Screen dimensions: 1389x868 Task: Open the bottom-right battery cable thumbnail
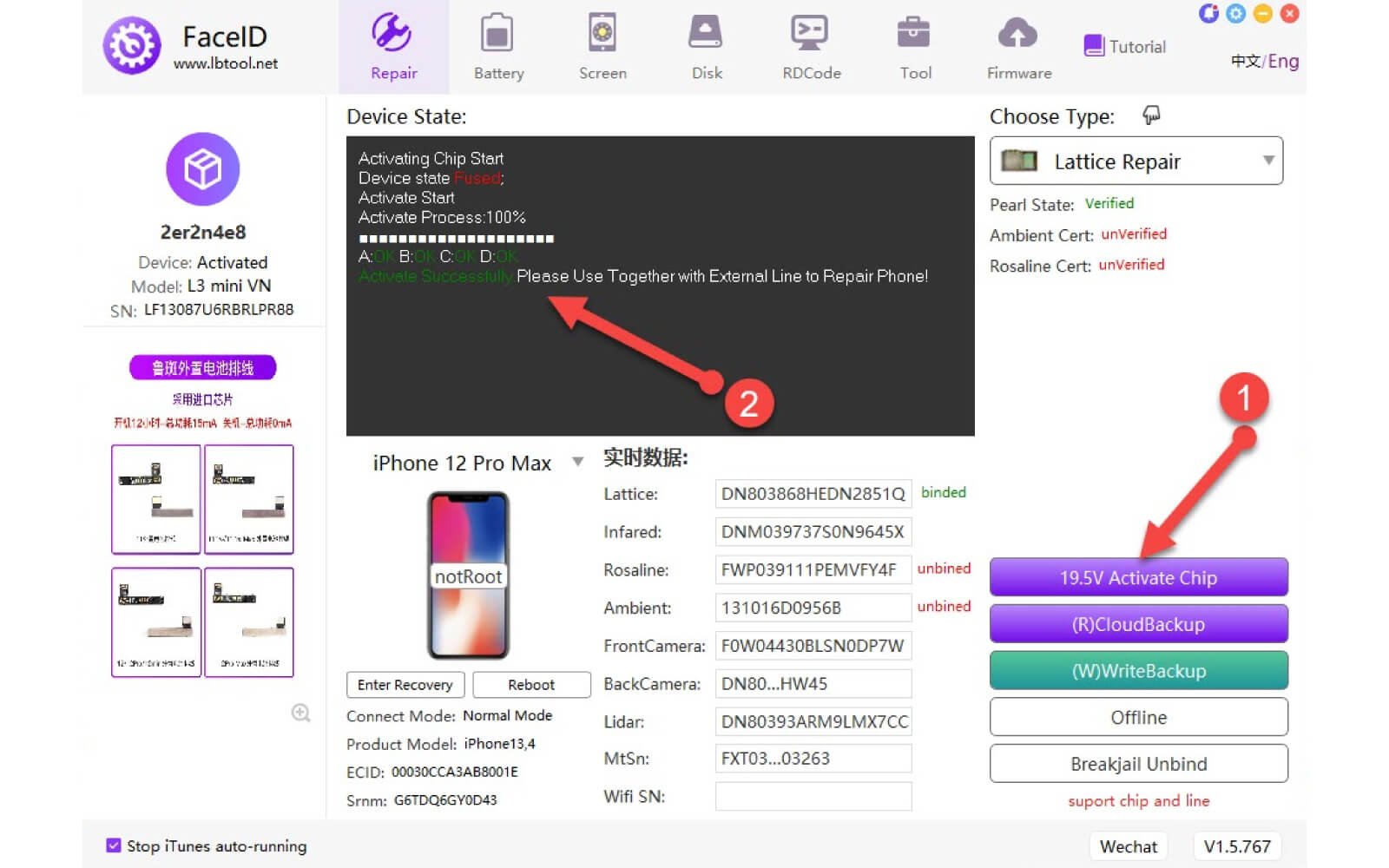point(249,622)
